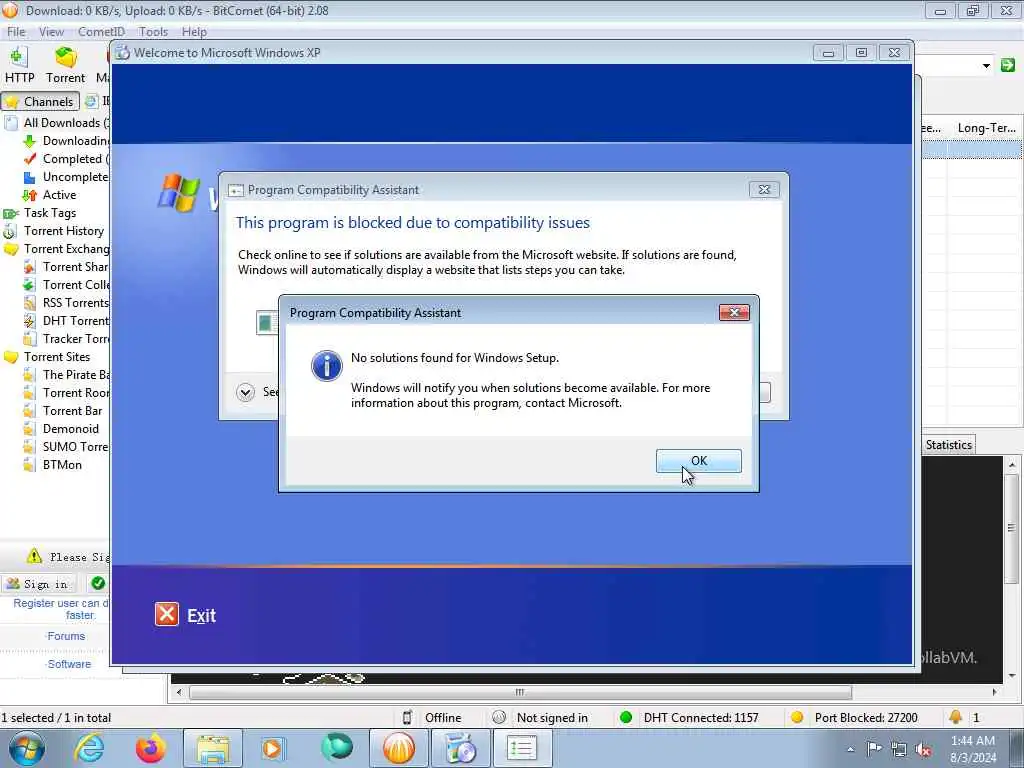The width and height of the screenshot is (1024, 768).
Task: Open Windows Explorer from the taskbar
Action: point(213,748)
